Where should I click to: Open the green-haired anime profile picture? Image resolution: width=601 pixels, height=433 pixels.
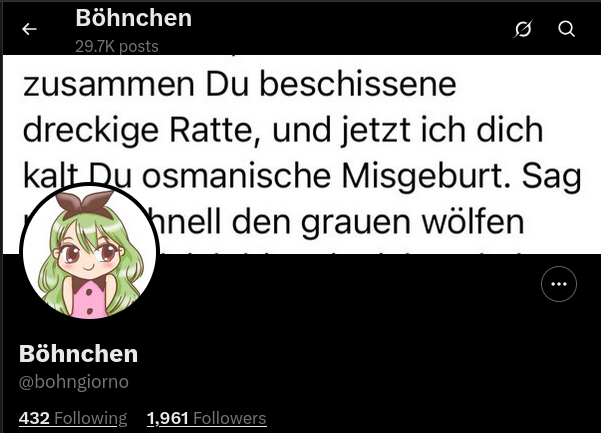pos(89,252)
